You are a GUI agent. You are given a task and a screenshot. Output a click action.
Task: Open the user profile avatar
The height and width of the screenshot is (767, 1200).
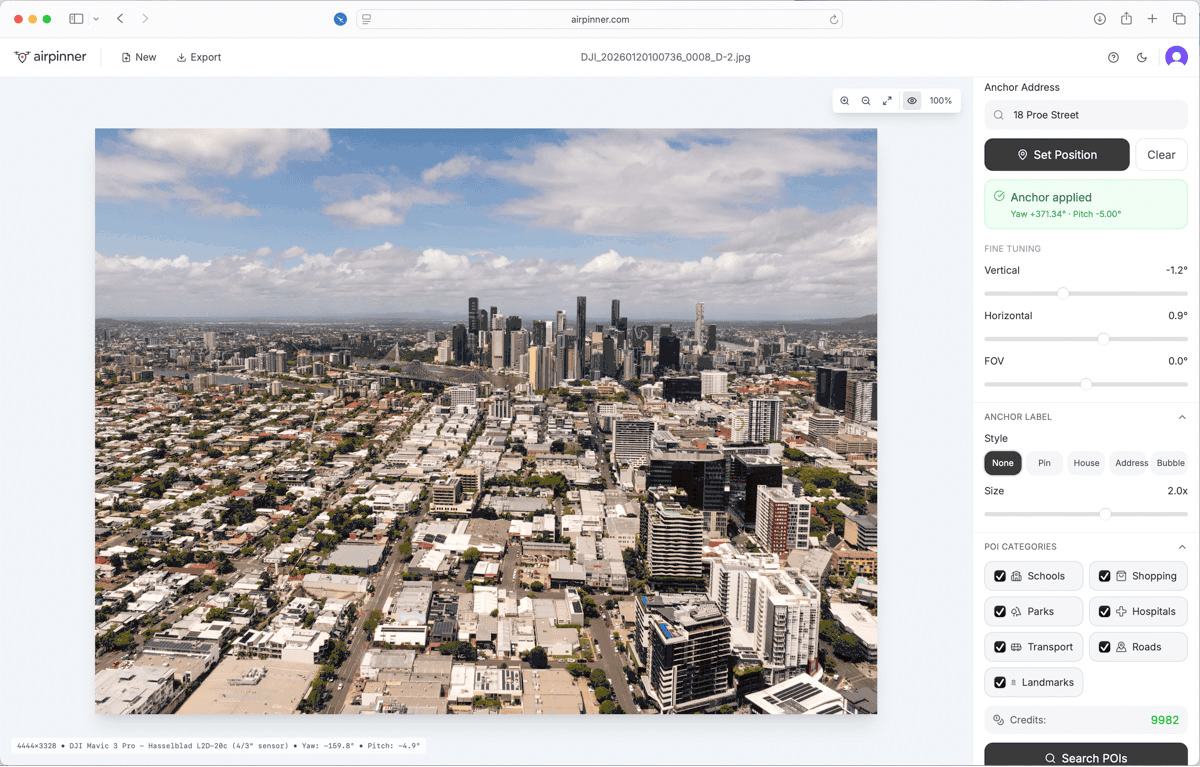pyautogui.click(x=1176, y=58)
